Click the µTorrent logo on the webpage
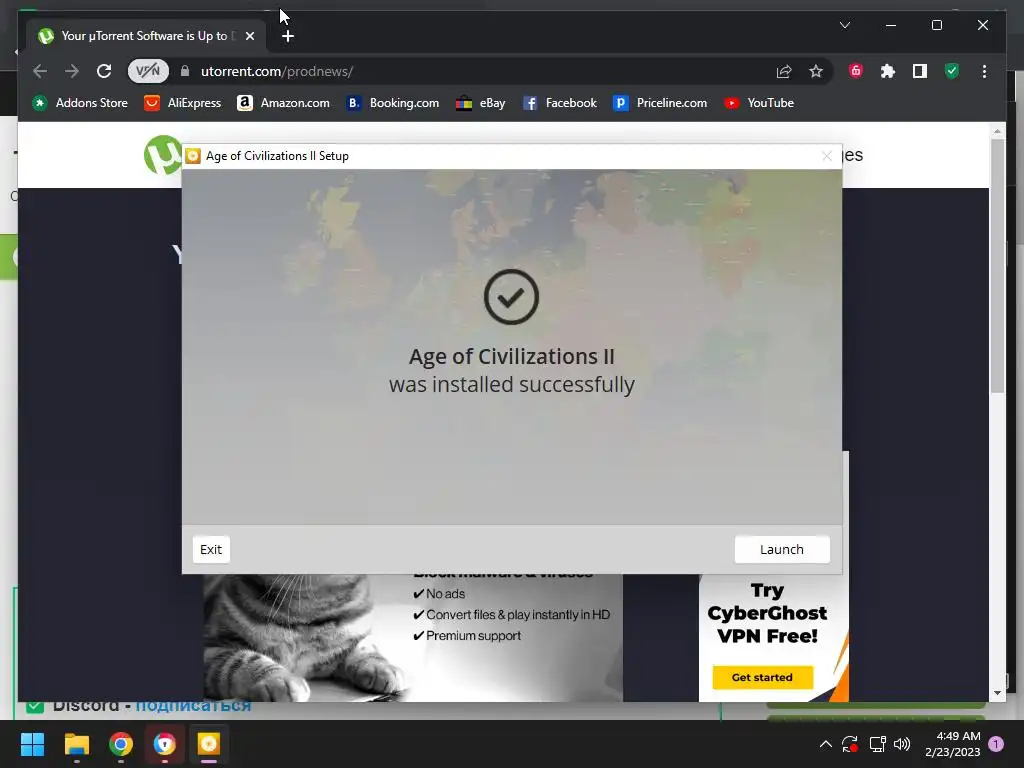 (162, 155)
